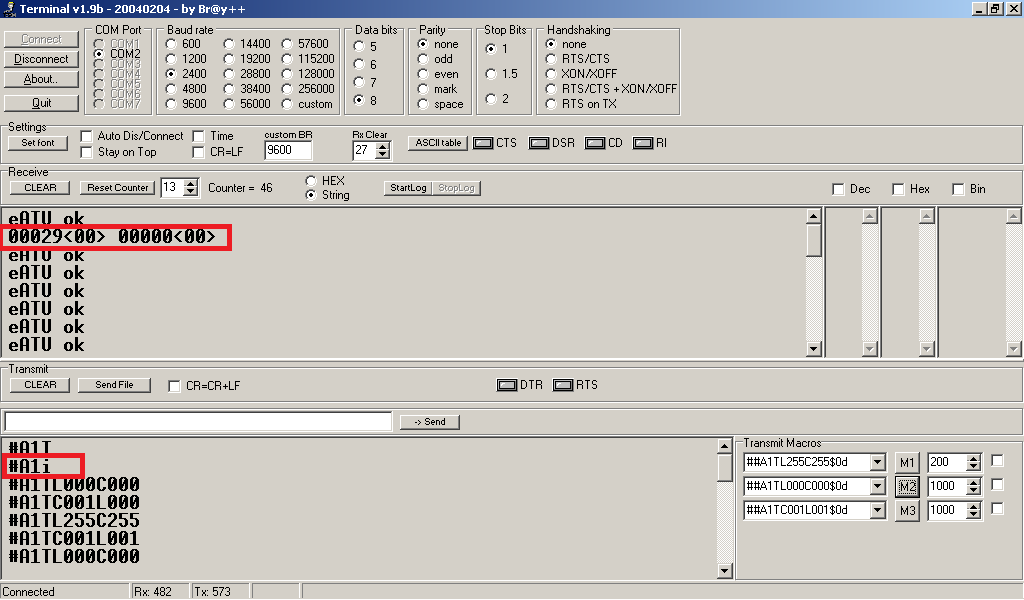The image size is (1024, 600).
Task: Open the first transmit macro dropdown
Action: [x=877, y=462]
